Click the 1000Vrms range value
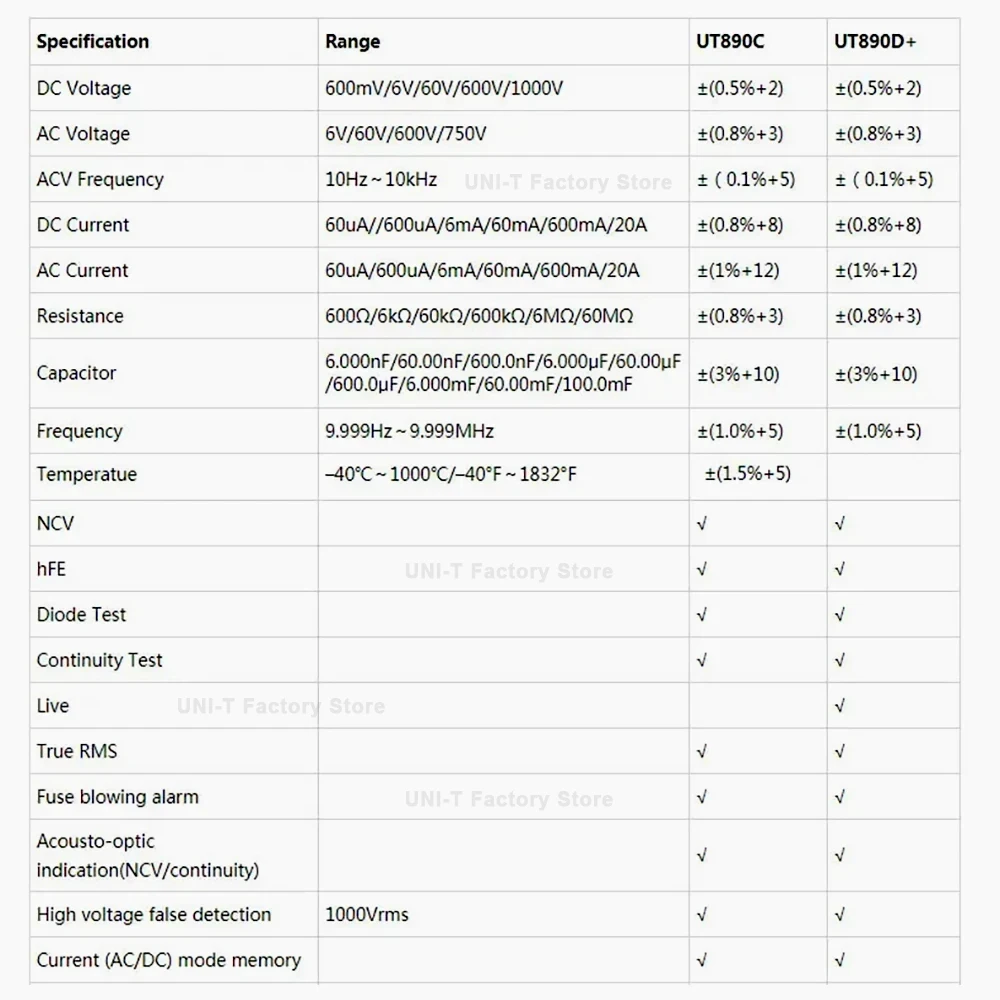This screenshot has height=1000, width=1000. point(367,915)
